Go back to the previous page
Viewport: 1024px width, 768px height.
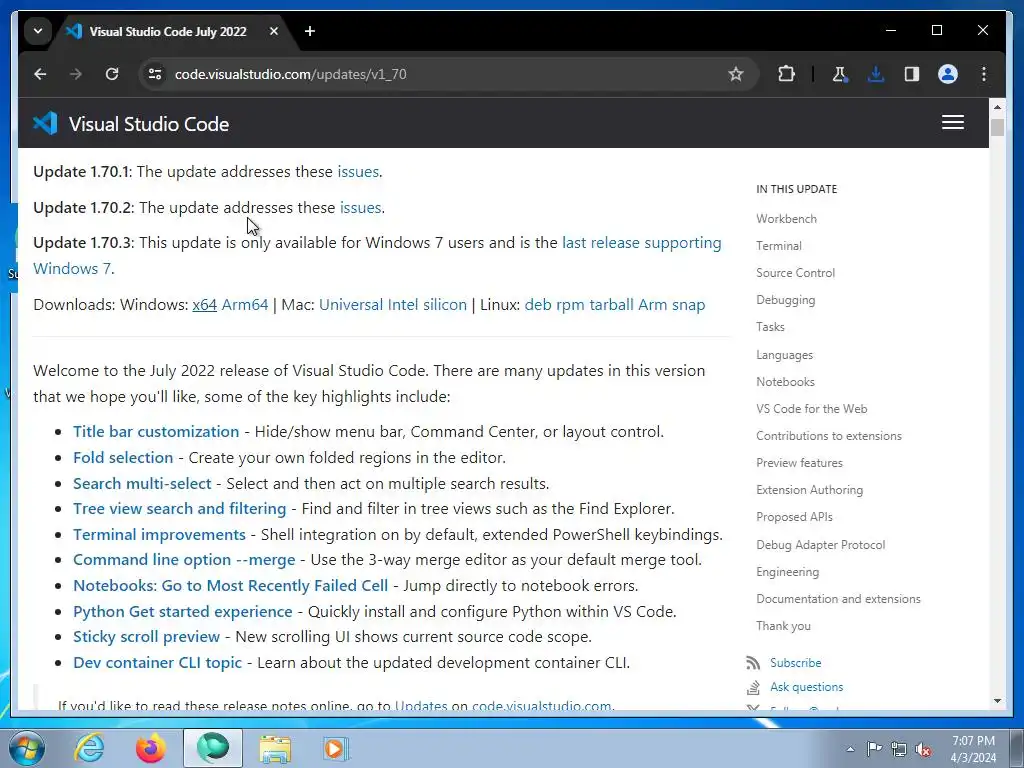(x=40, y=74)
